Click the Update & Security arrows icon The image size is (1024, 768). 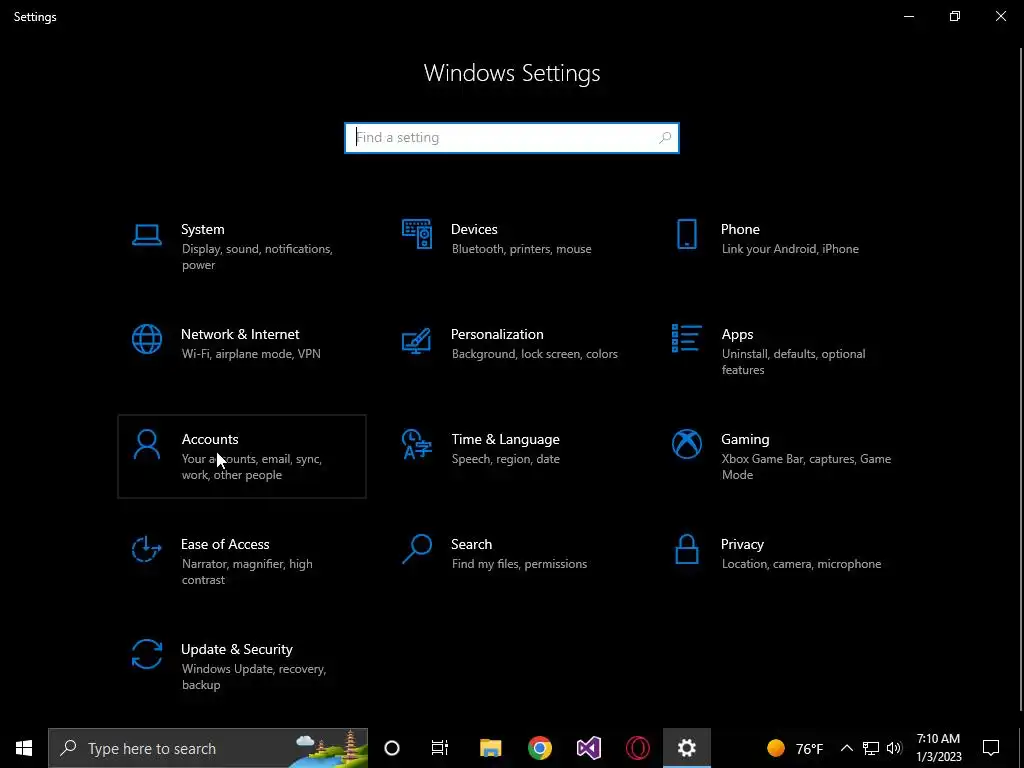[146, 654]
